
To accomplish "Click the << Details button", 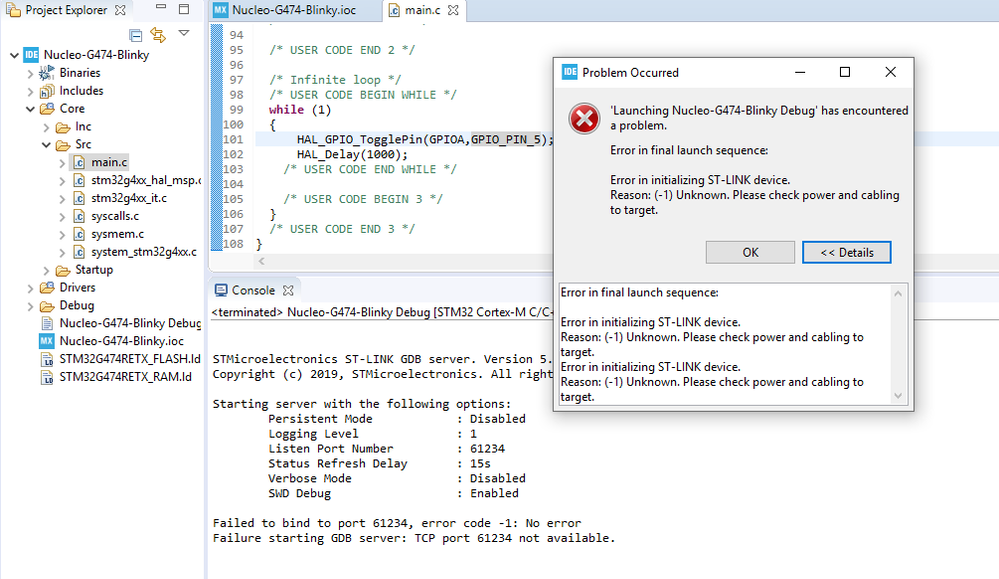I will (846, 252).
